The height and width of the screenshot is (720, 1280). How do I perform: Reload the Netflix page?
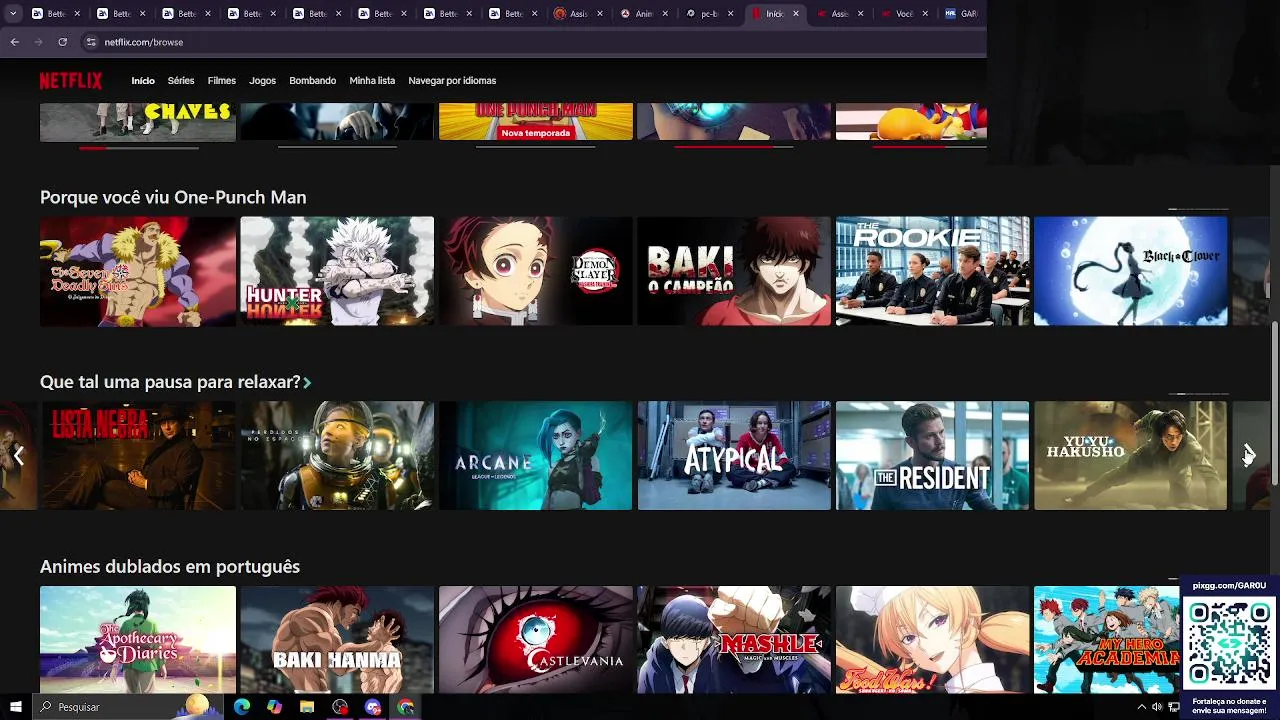[62, 42]
